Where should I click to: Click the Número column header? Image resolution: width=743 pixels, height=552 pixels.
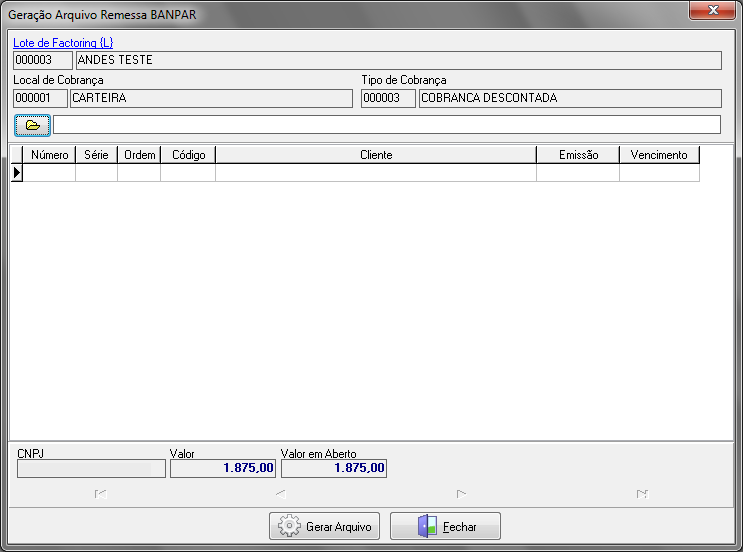coord(49,155)
